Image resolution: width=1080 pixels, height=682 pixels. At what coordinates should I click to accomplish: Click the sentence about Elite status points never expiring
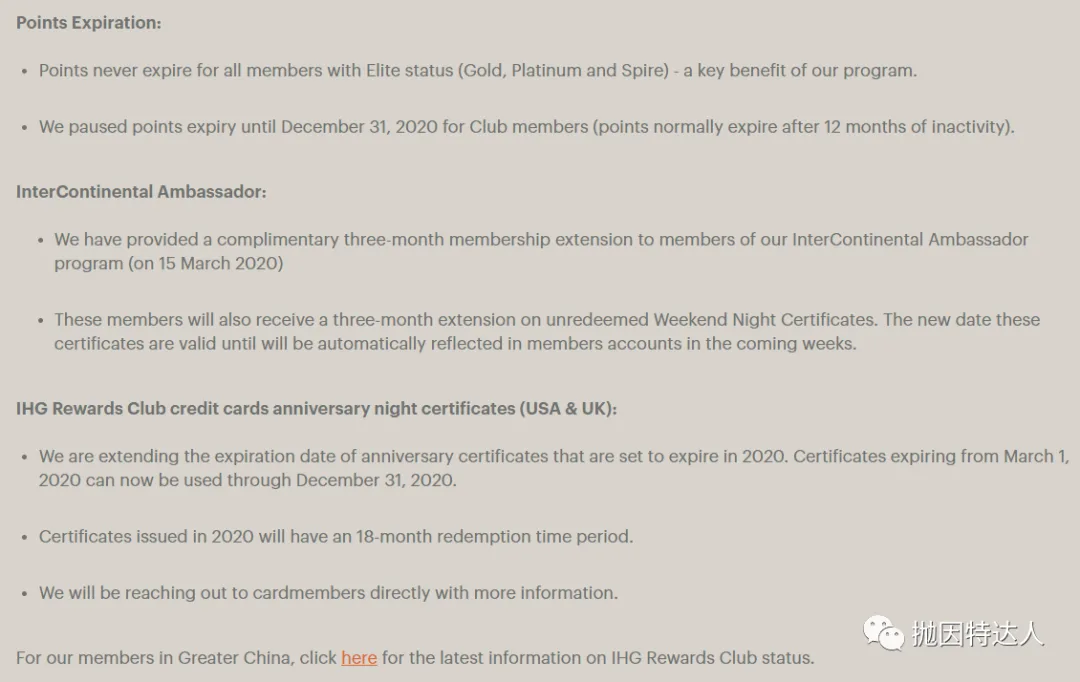[477, 71]
